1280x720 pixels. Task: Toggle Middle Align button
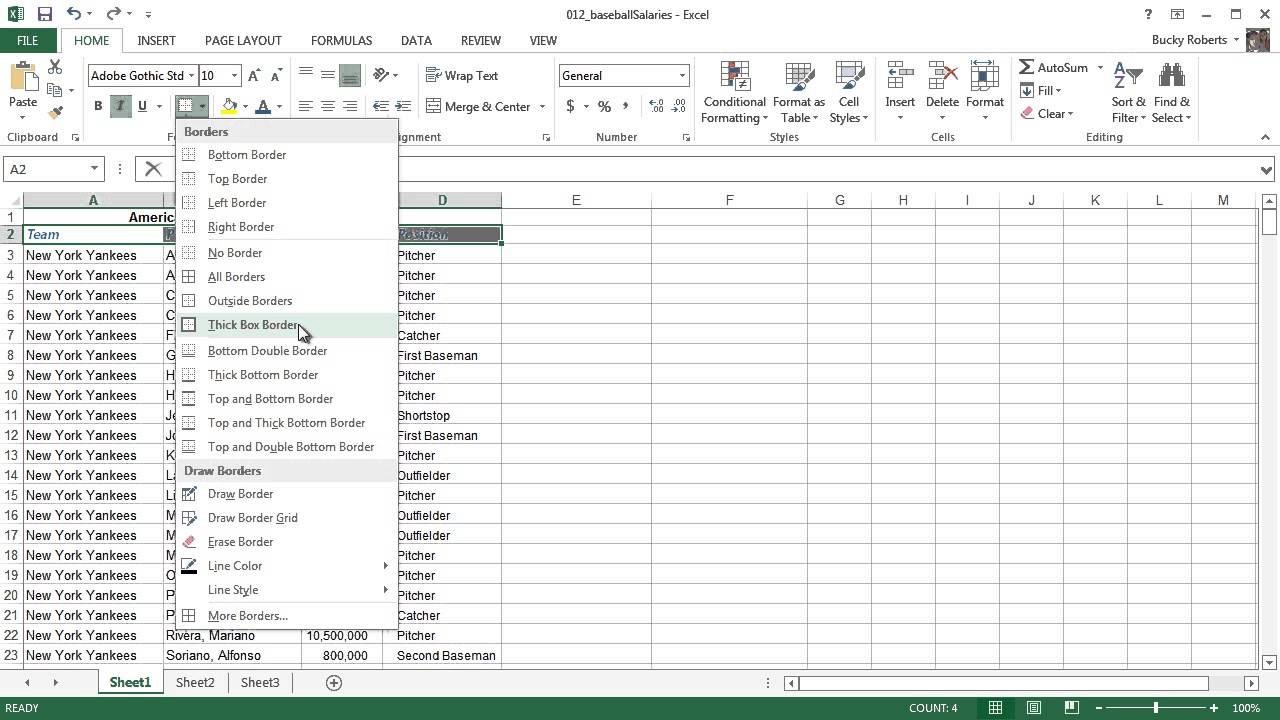(327, 75)
